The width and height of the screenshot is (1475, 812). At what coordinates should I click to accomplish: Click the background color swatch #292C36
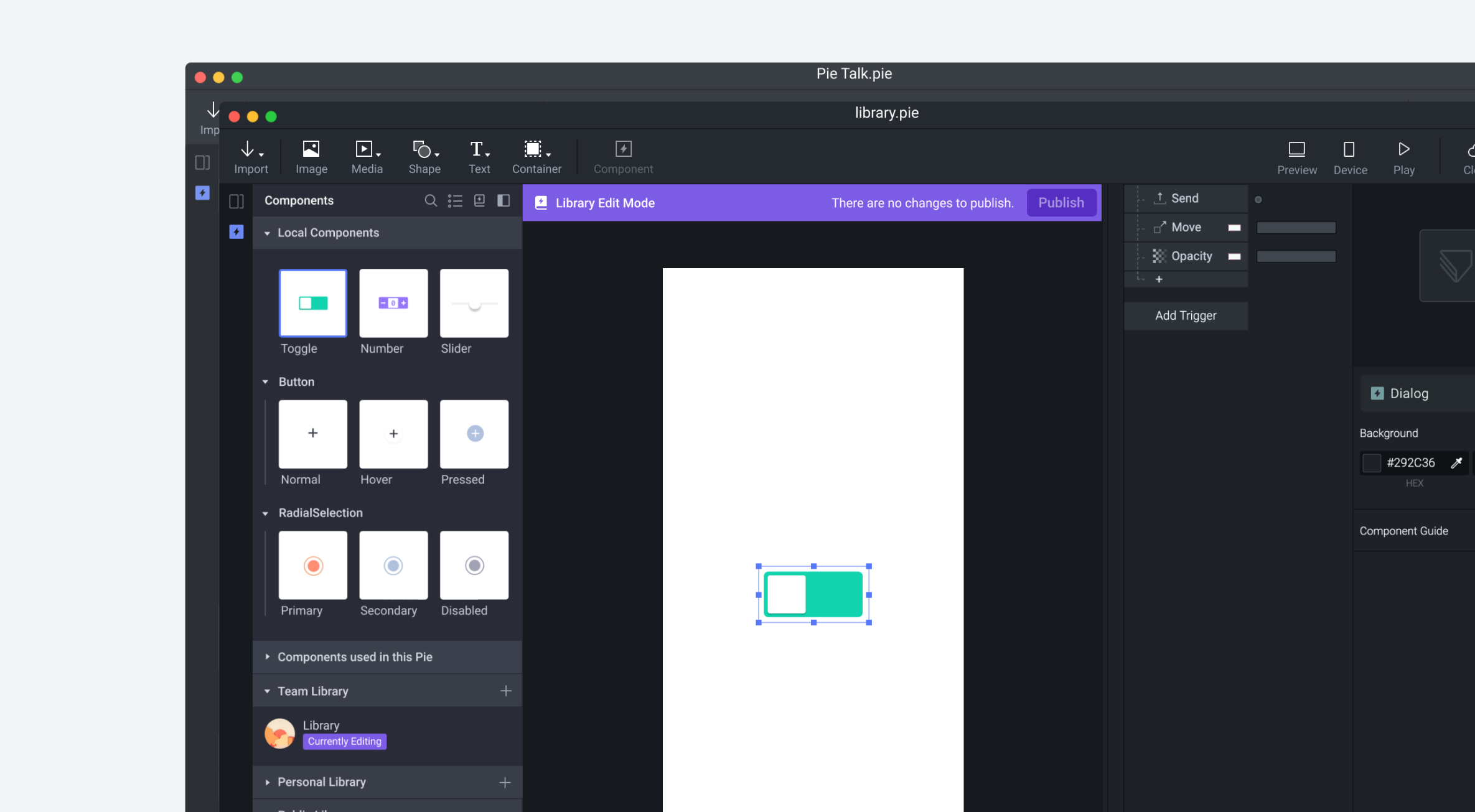[1371, 462]
